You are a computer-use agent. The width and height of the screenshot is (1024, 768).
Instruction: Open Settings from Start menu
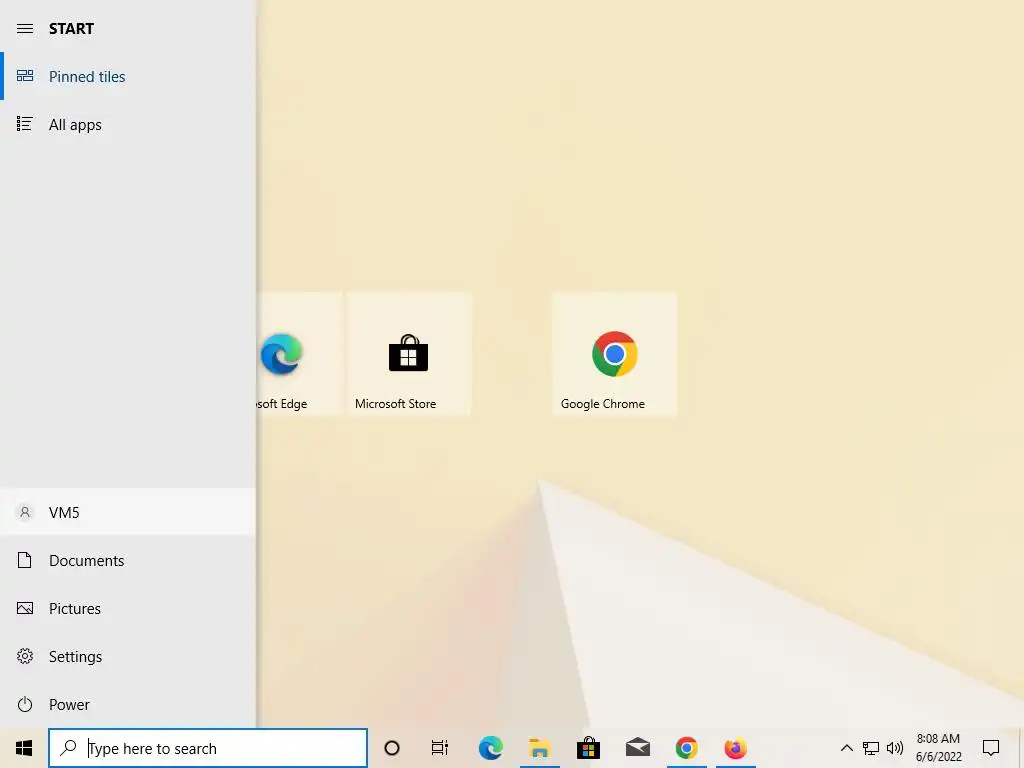pyautogui.click(x=128, y=656)
